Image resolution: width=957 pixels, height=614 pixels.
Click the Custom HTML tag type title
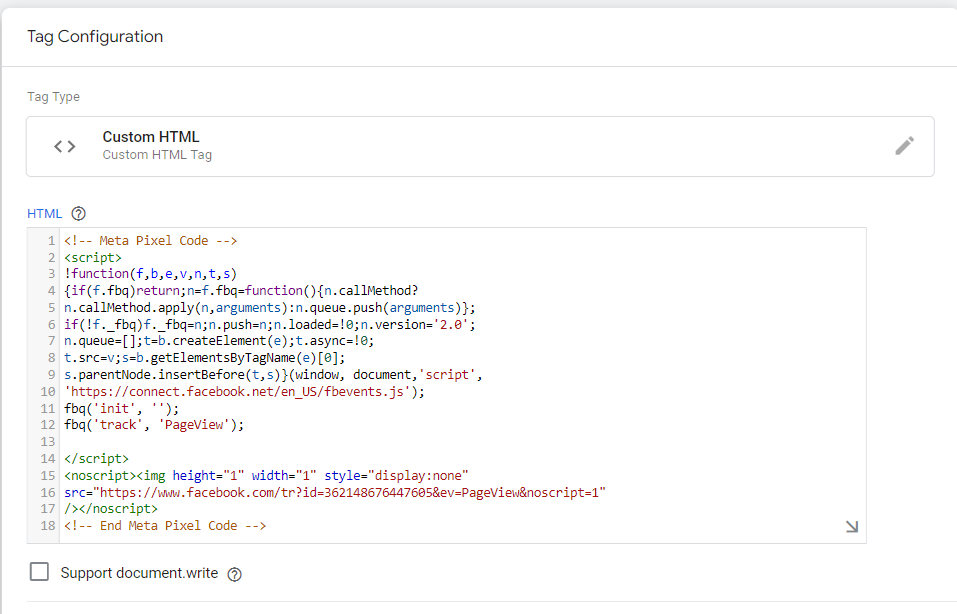tap(151, 137)
